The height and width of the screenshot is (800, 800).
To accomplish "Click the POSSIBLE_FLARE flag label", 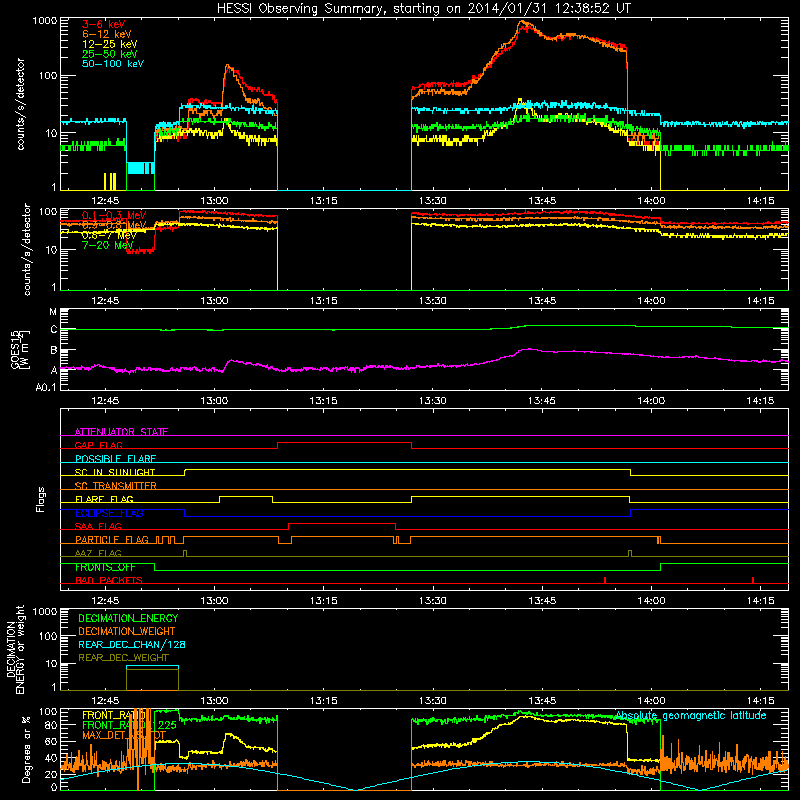I will click(115, 459).
